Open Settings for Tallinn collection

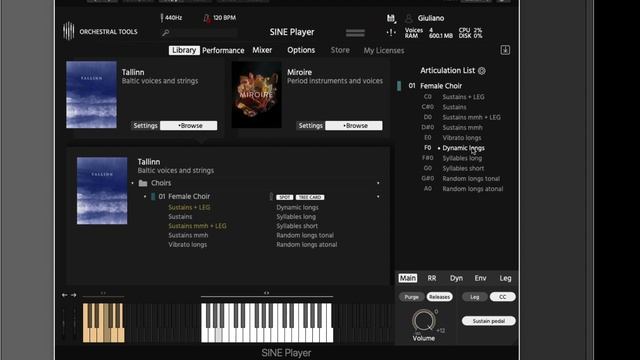click(x=145, y=125)
